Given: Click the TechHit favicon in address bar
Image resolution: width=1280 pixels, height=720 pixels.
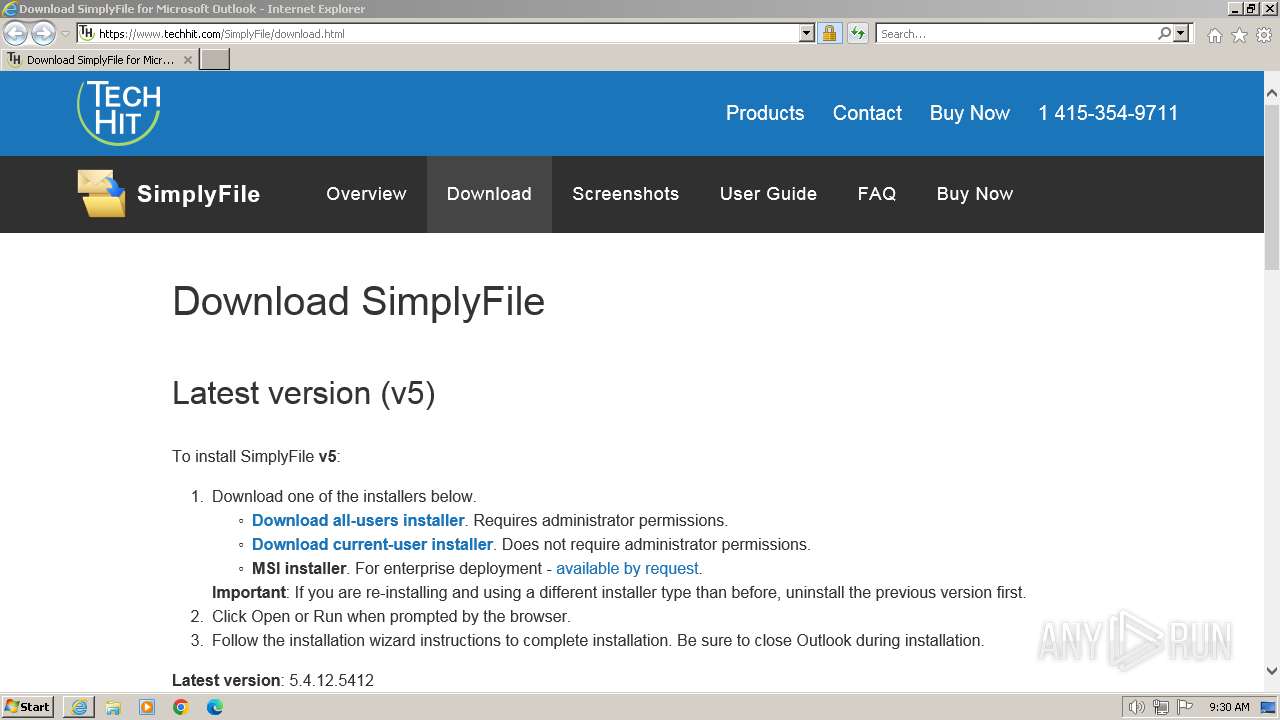Looking at the screenshot, I should (87, 33).
